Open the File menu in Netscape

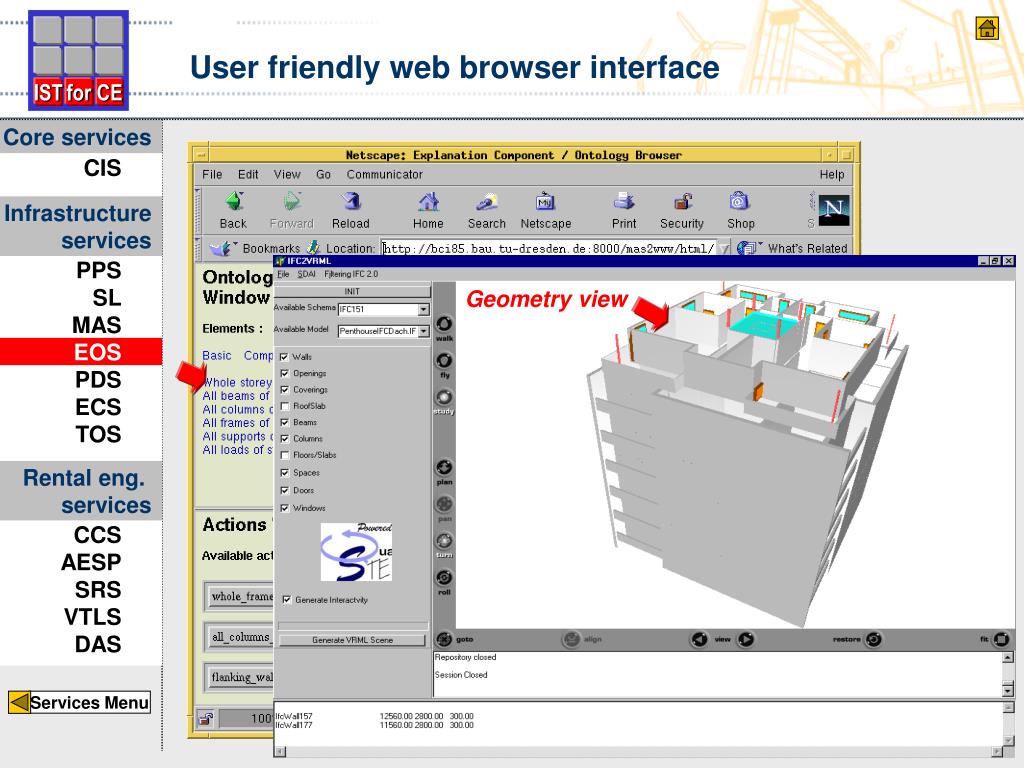point(212,174)
